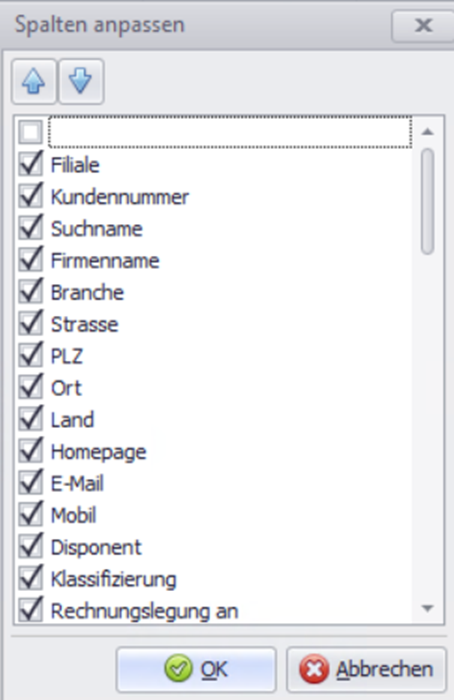Screen dimensions: 454x700
Task: Uncheck the Firmenname checkbox
Action: [30, 260]
